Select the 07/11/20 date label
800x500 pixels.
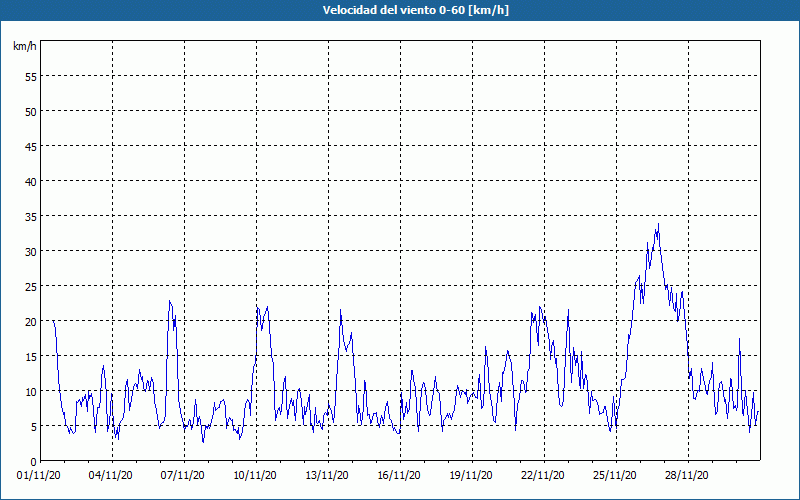(x=183, y=476)
